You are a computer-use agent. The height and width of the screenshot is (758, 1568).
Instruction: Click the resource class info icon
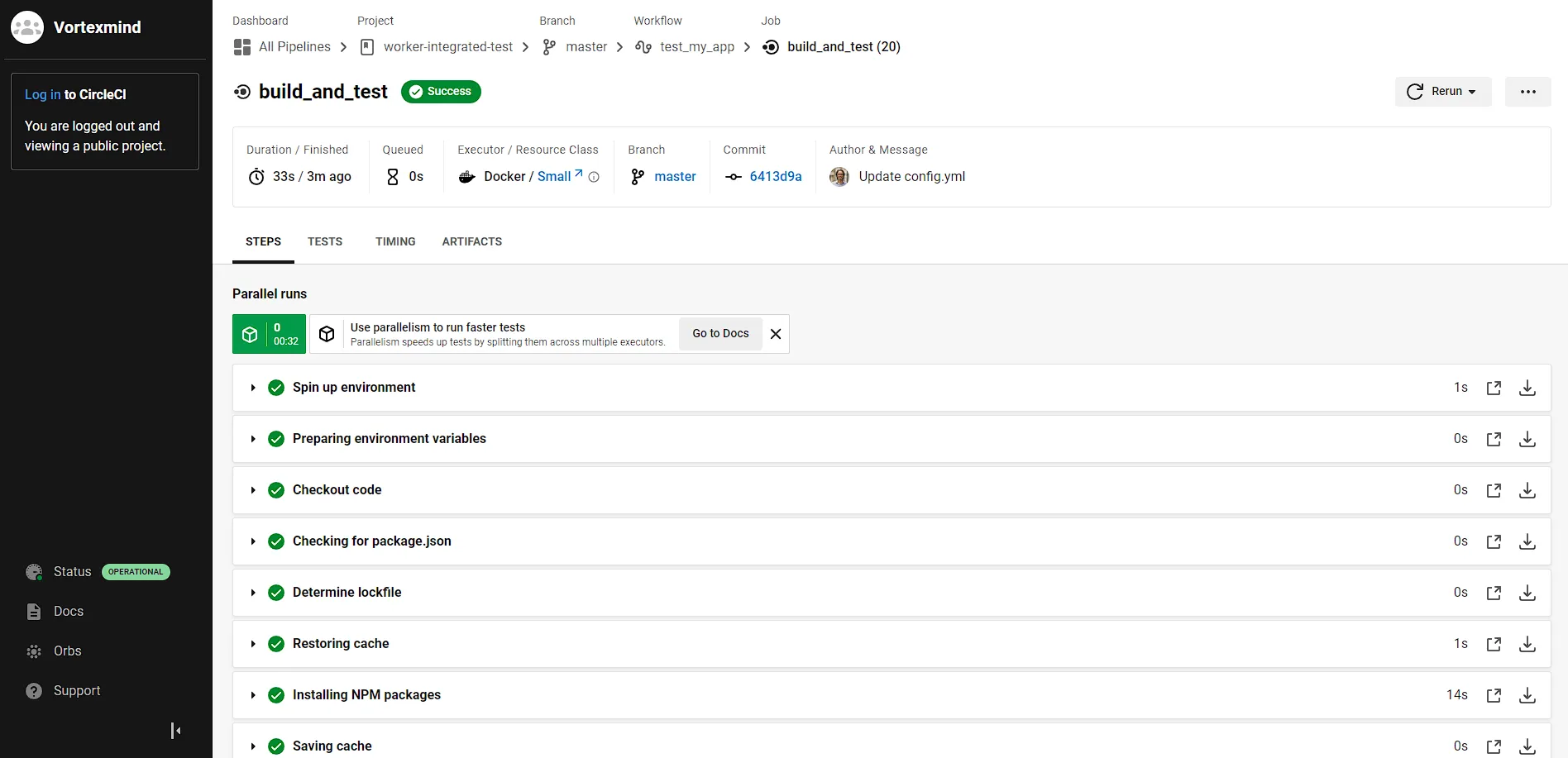594,177
